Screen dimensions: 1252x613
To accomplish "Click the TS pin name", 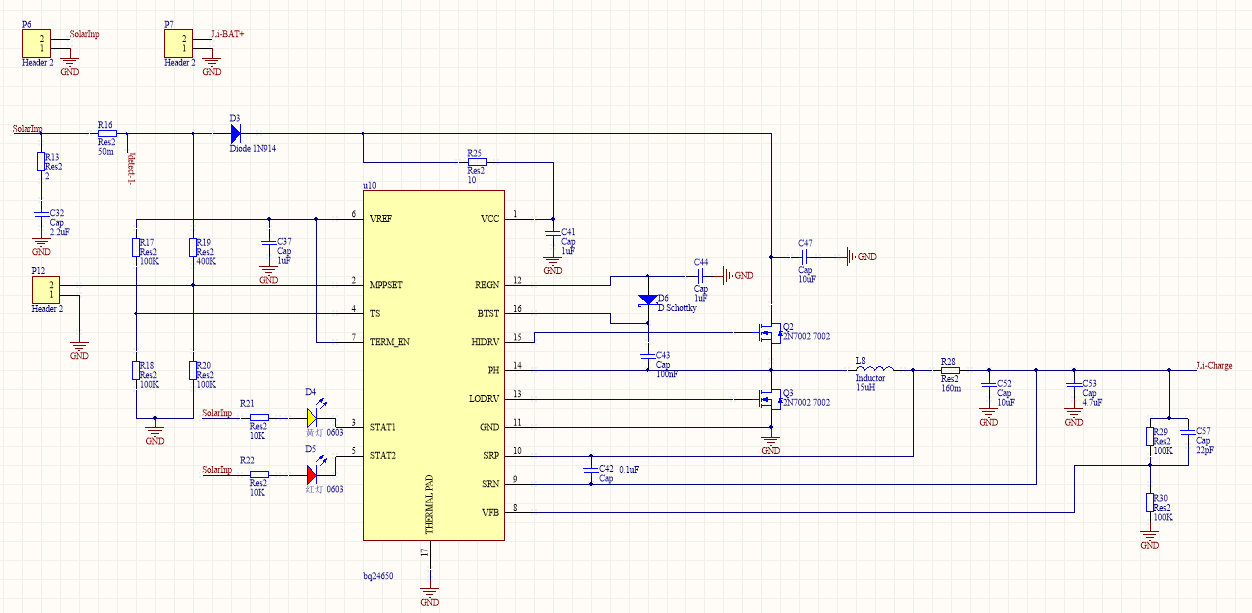I will [x=375, y=313].
